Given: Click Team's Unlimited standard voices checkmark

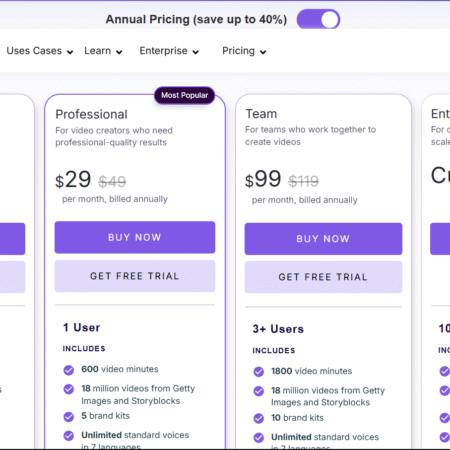Looking at the screenshot, I should tap(259, 438).
